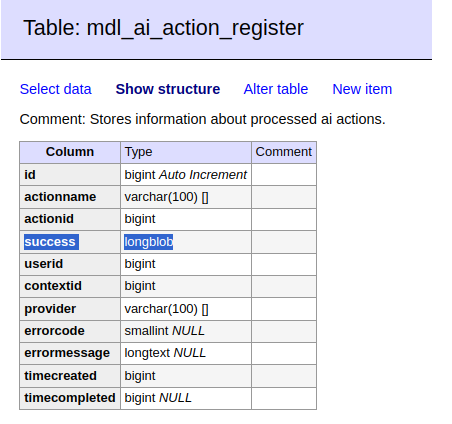
Task: Click the id column name cell
Action: tap(70, 175)
